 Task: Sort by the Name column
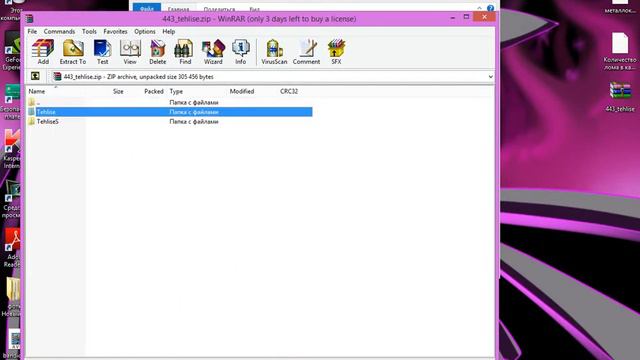click(x=37, y=91)
